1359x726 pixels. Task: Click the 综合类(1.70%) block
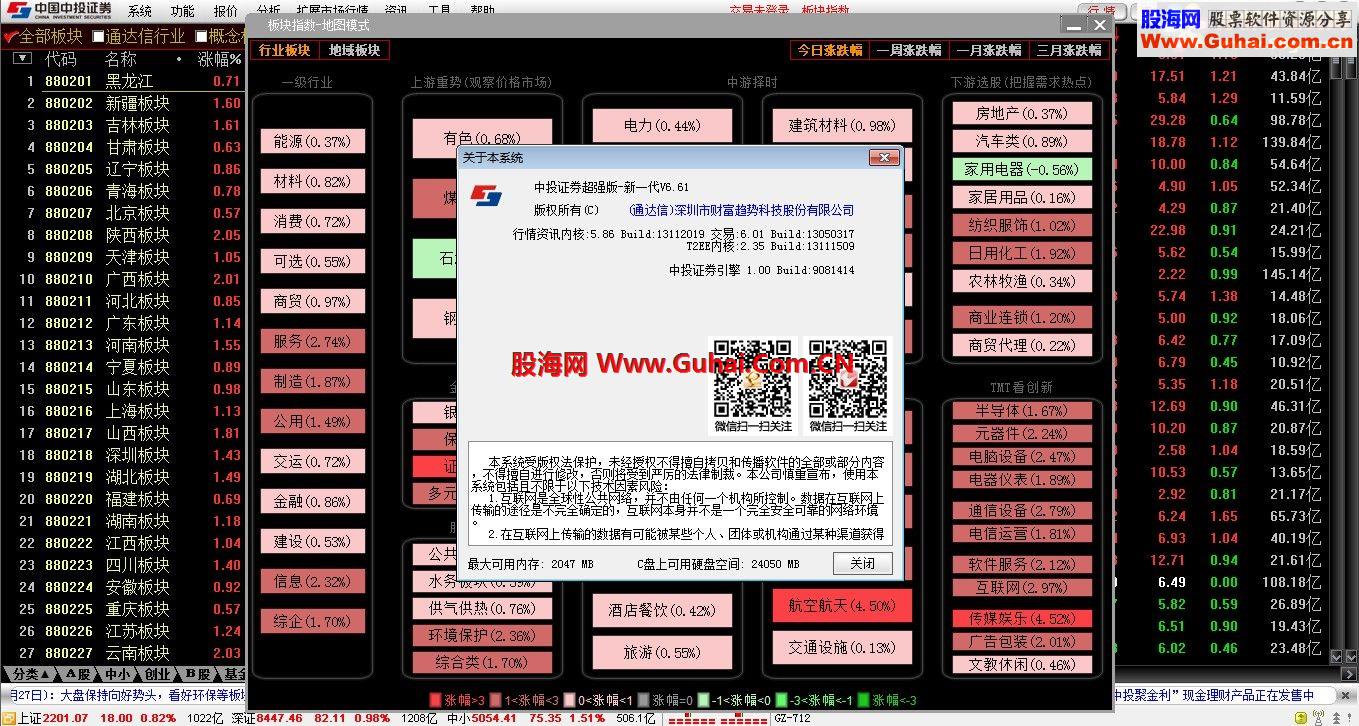tap(482, 662)
